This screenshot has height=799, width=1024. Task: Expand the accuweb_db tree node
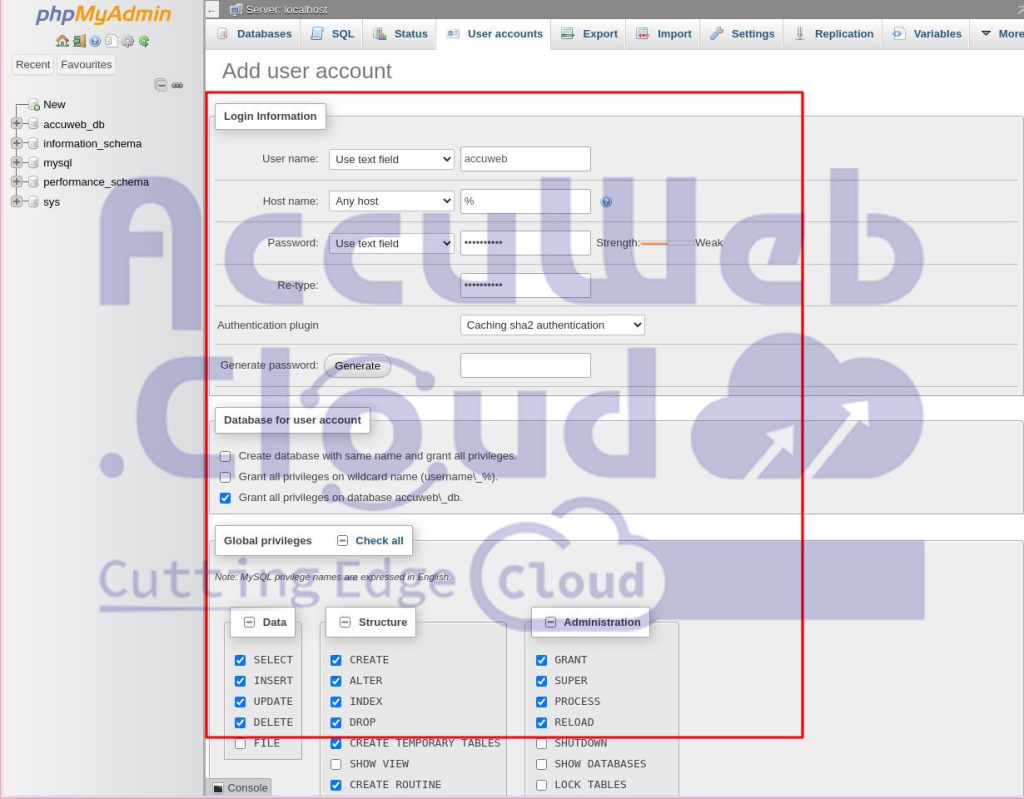coord(16,123)
